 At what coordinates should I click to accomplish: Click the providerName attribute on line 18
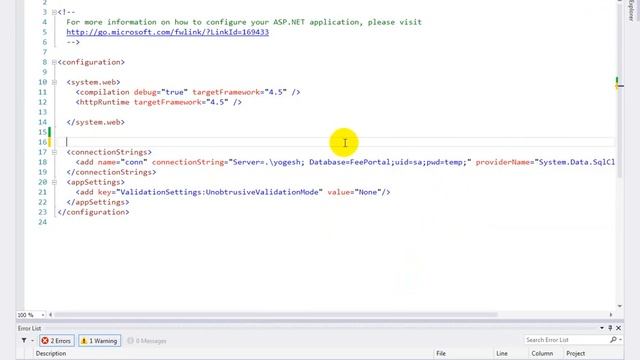tap(504, 162)
